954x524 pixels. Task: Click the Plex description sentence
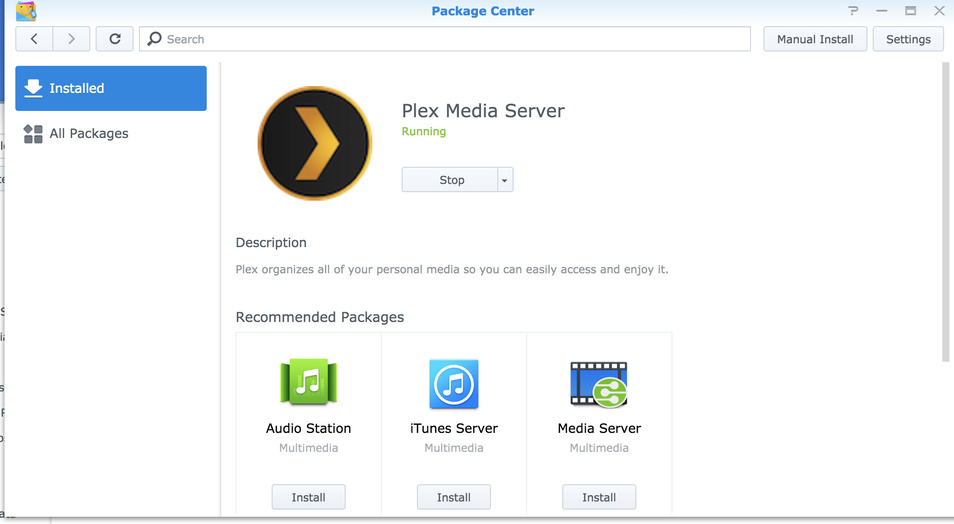[452, 269]
